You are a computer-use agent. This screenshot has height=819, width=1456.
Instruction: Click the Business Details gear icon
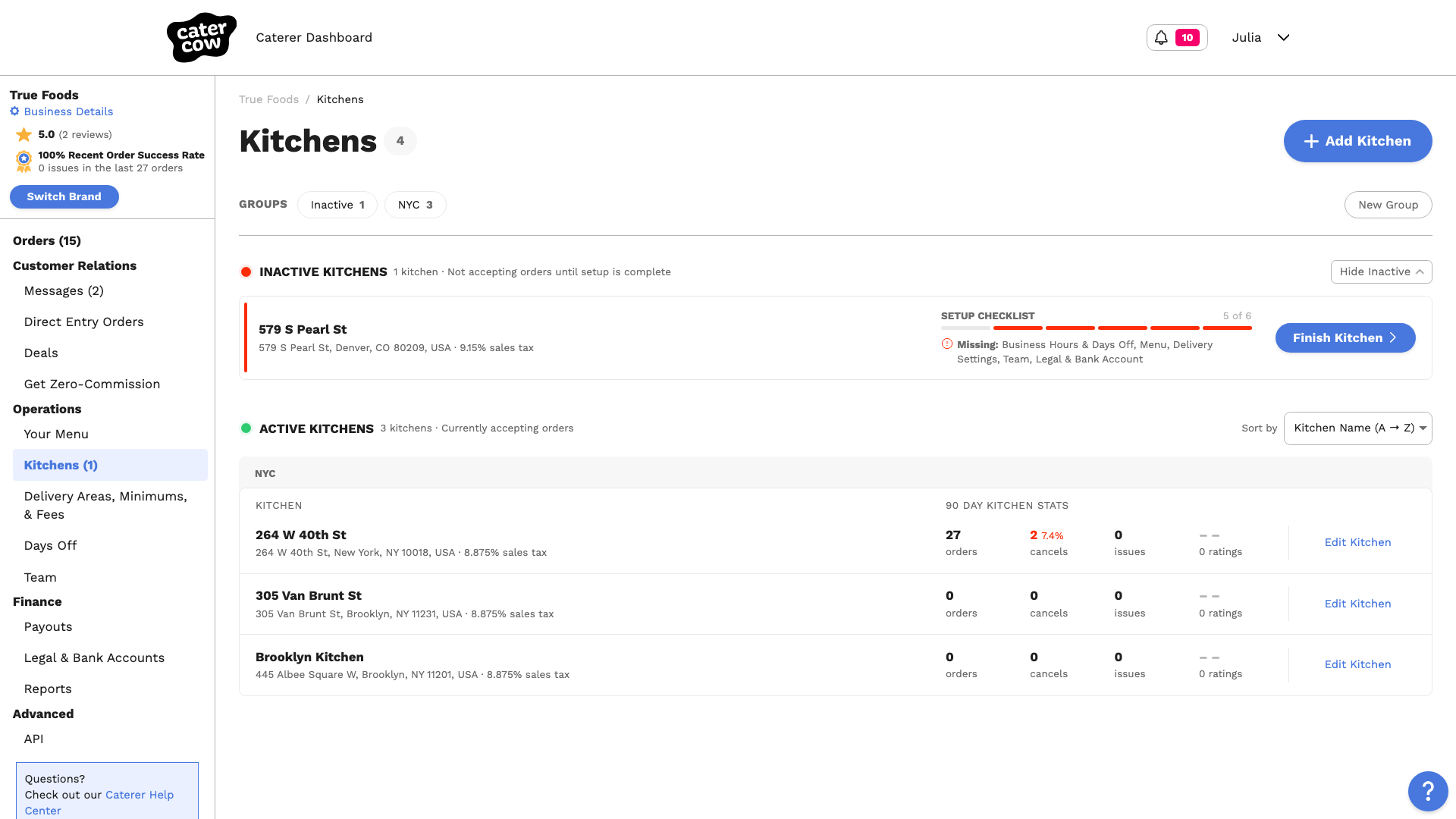pos(14,111)
